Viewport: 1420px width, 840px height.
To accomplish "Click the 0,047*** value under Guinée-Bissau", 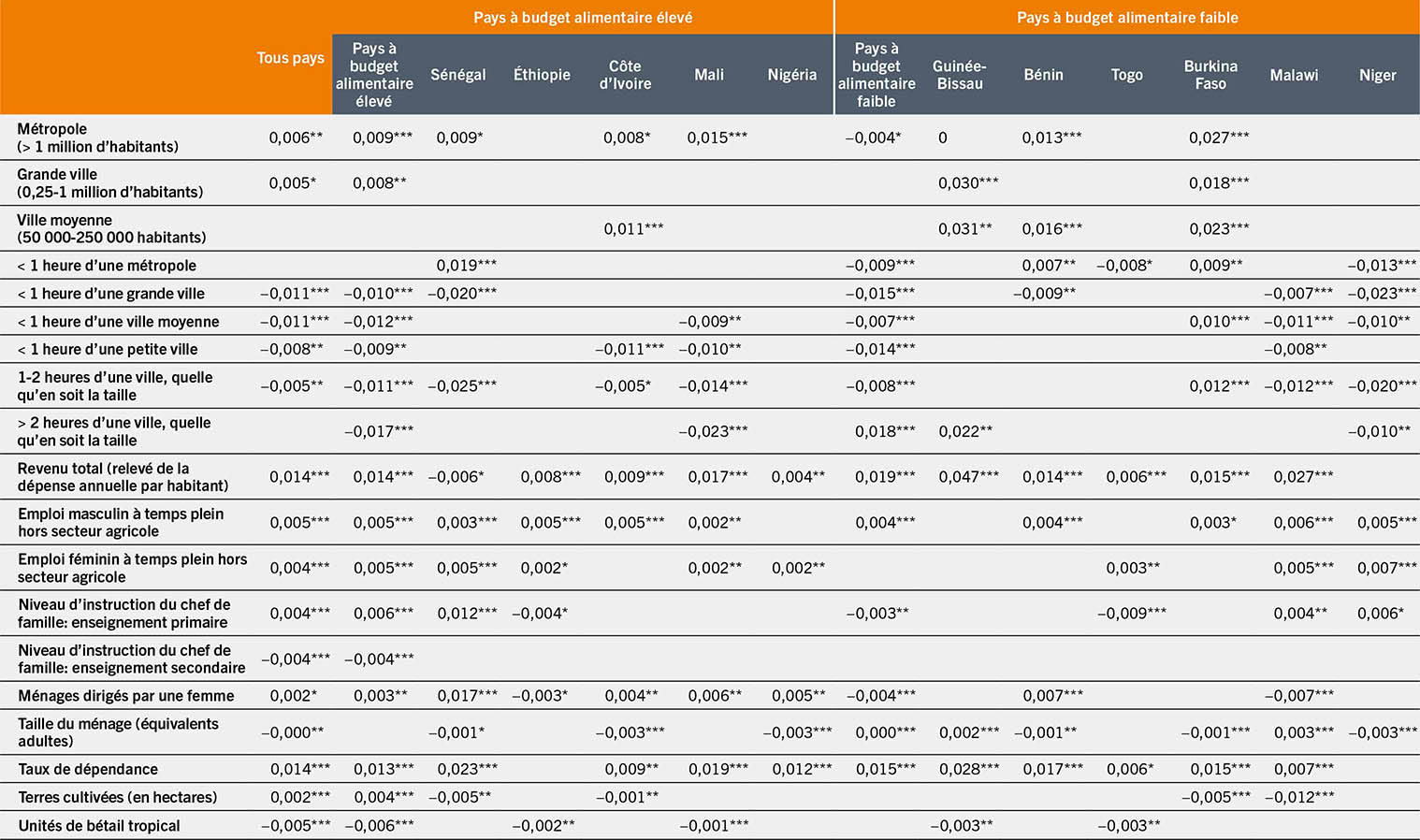I will point(968,476).
